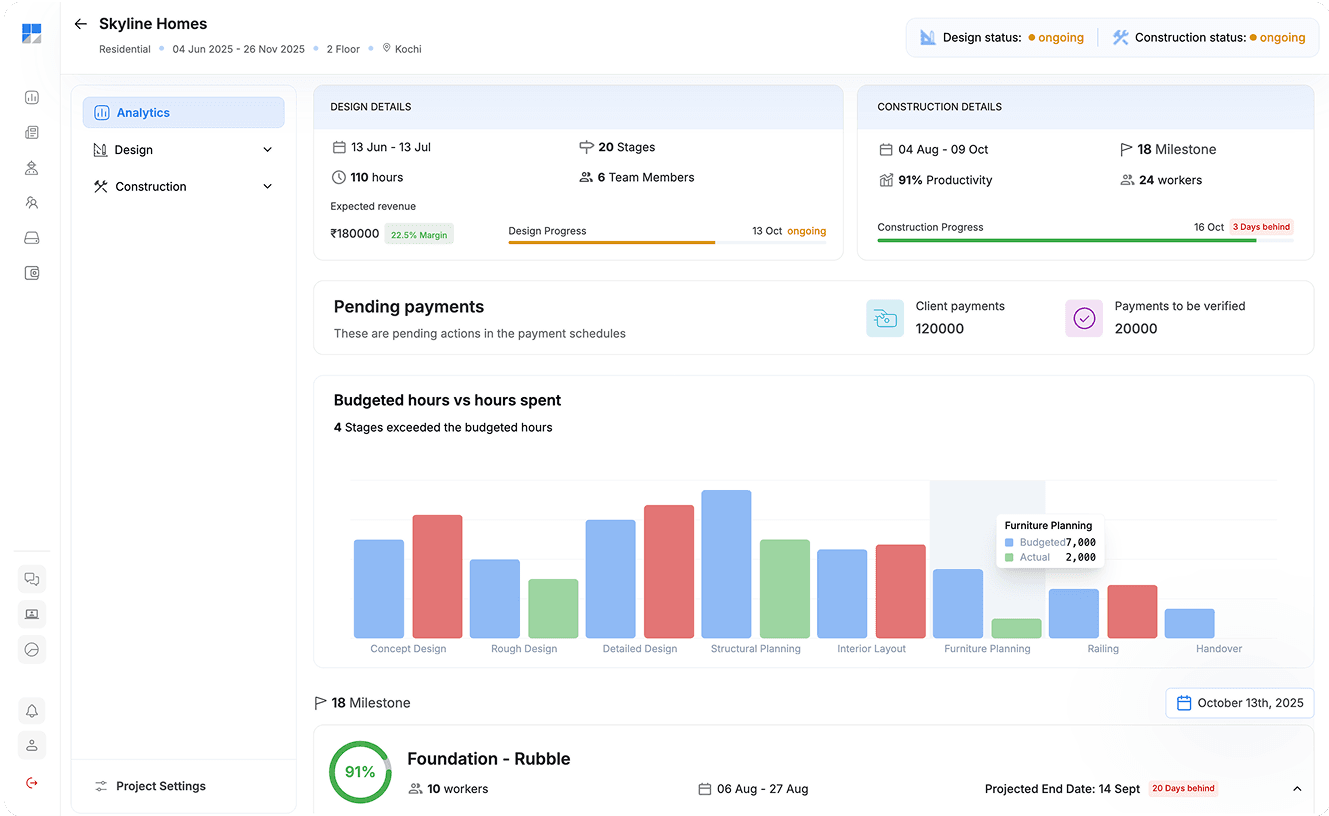Screen dimensions: 1329x816
Task: Collapse the Foundation - Rubble milestone
Action: pyautogui.click(x=1297, y=789)
